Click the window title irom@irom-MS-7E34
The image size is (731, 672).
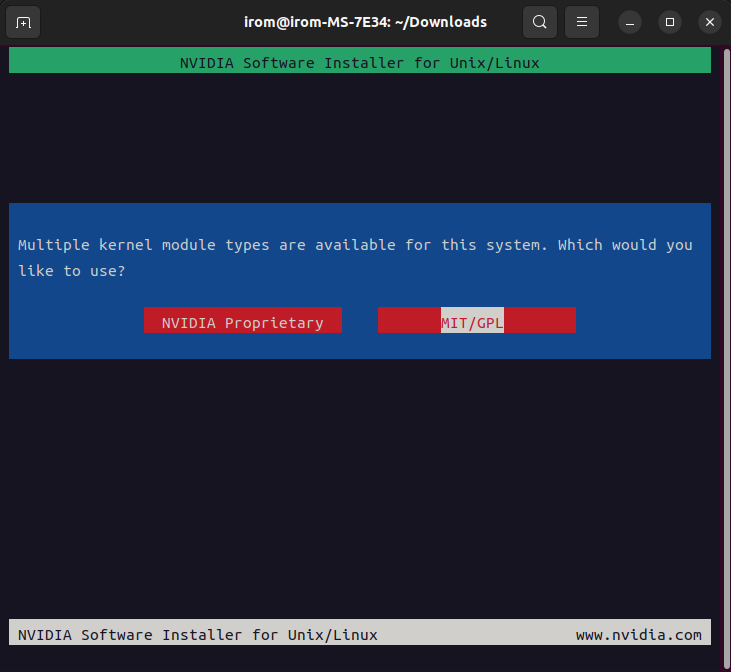pos(365,22)
